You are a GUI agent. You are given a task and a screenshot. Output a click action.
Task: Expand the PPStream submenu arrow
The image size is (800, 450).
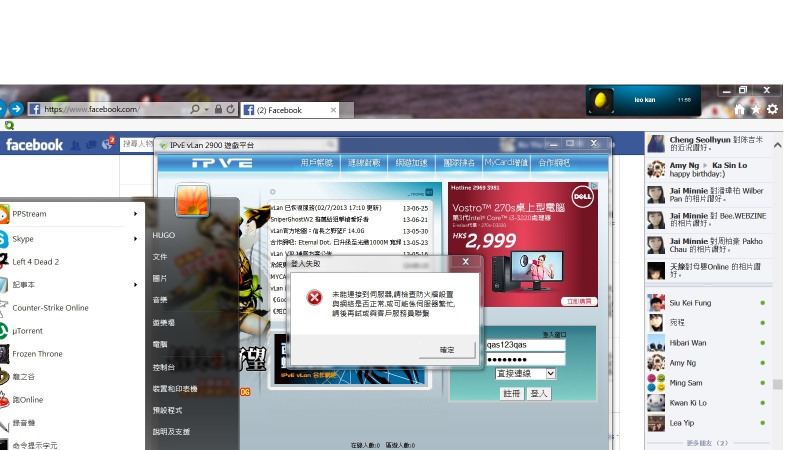point(135,214)
